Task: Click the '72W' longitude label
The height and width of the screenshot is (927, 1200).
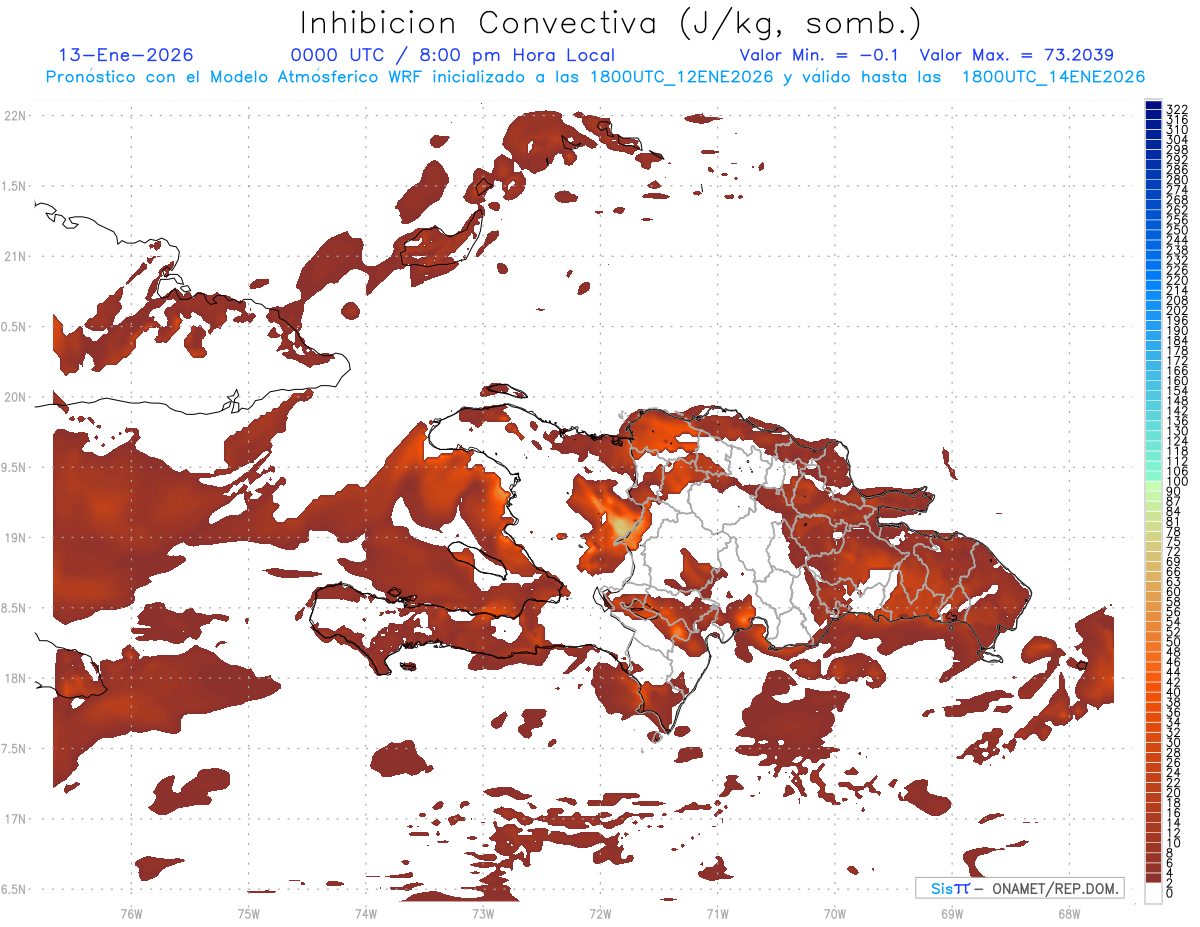Action: pyautogui.click(x=600, y=913)
